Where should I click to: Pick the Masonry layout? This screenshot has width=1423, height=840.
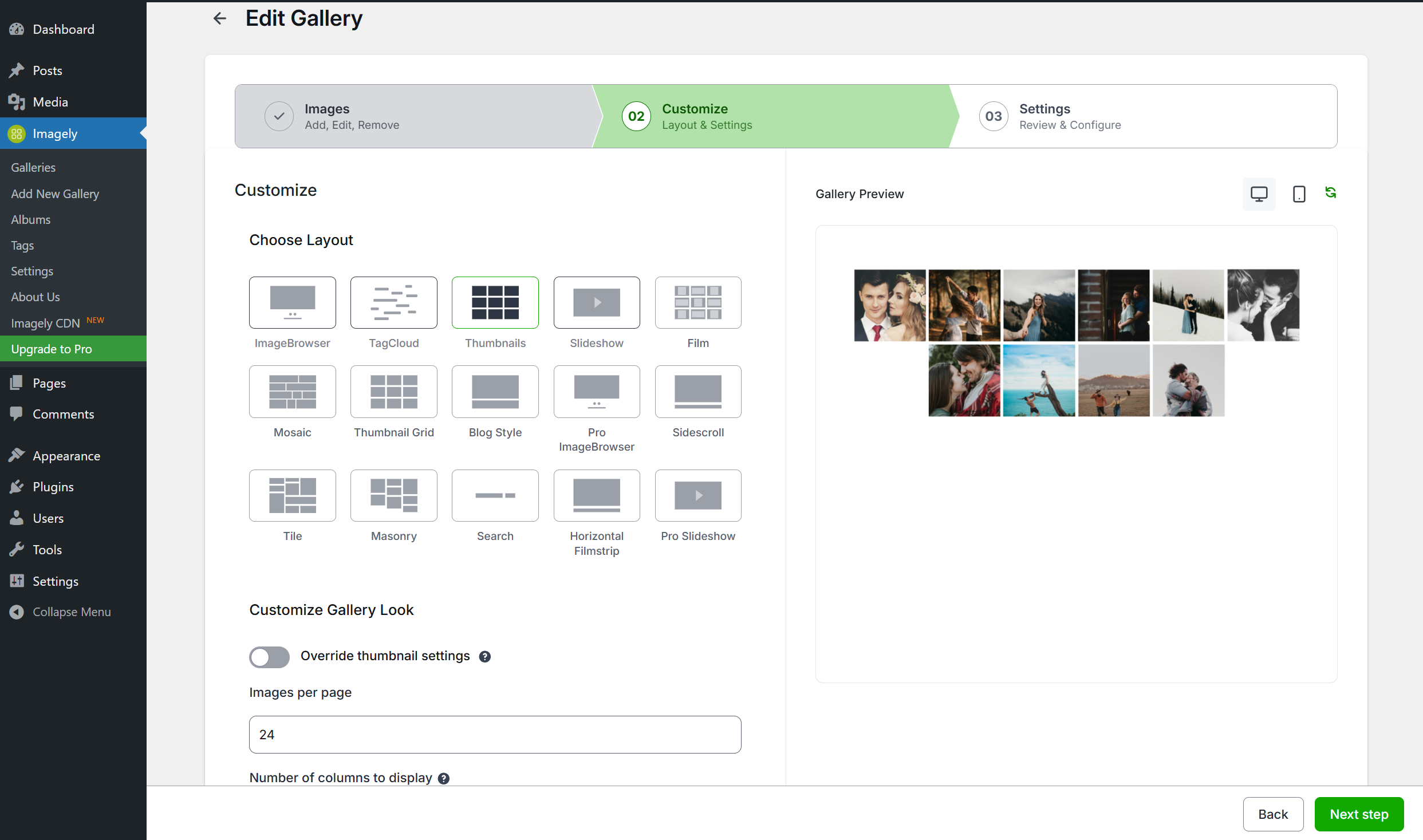click(x=393, y=495)
